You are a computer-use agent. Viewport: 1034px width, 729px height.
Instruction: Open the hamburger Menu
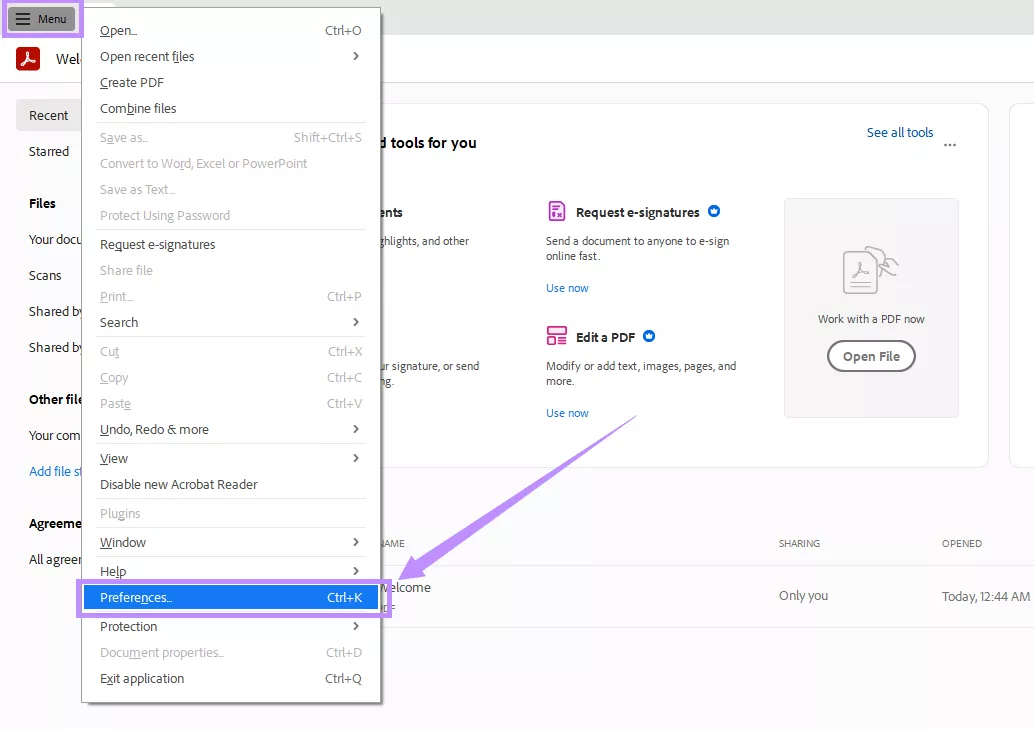42,18
